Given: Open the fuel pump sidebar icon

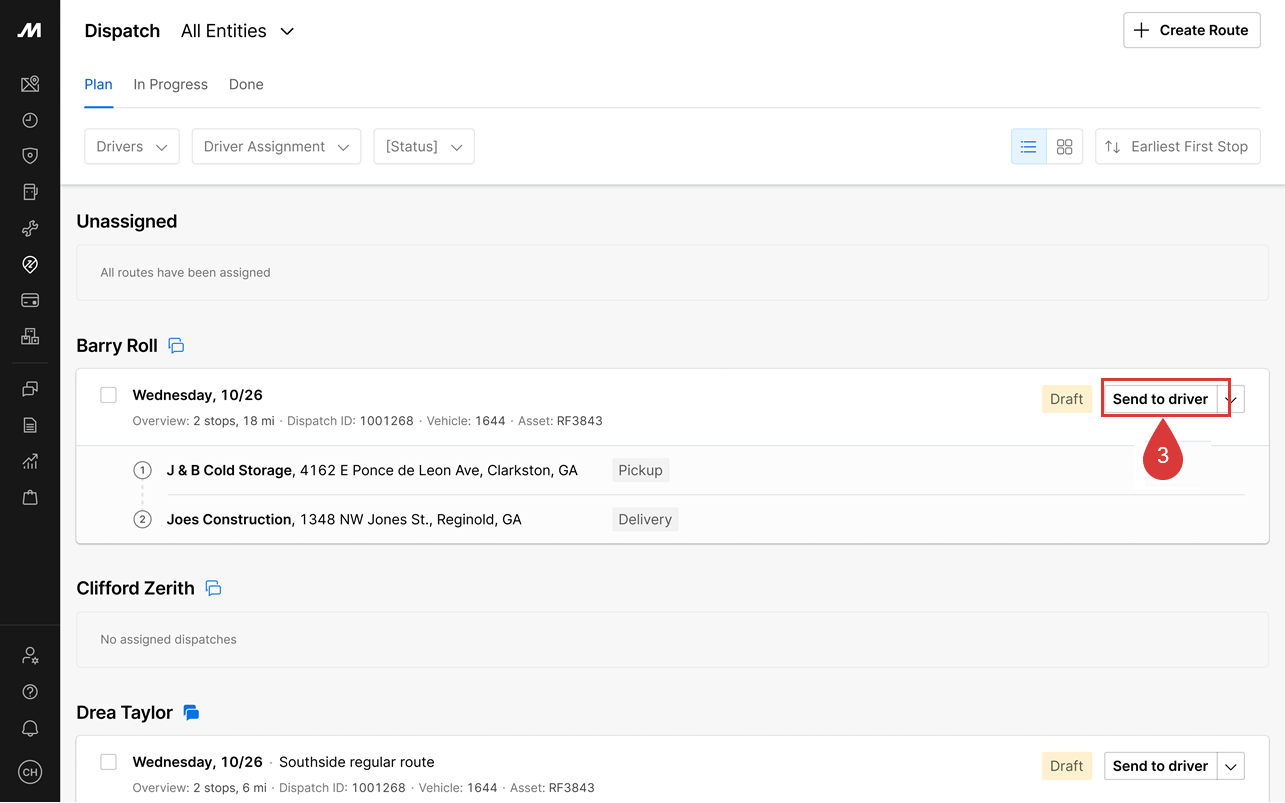Looking at the screenshot, I should tap(30, 192).
